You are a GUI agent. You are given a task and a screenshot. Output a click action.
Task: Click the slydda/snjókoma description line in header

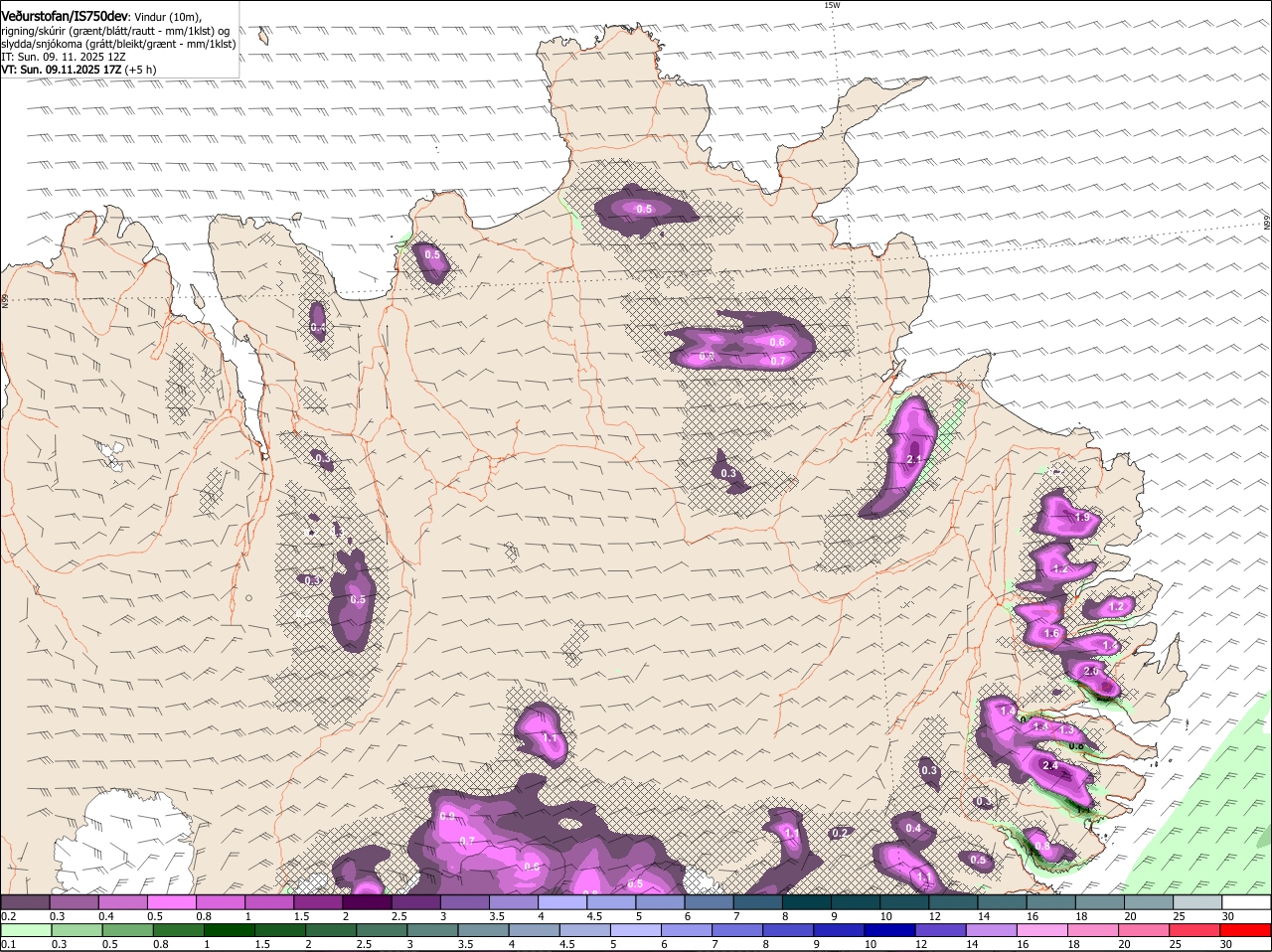pyautogui.click(x=118, y=44)
